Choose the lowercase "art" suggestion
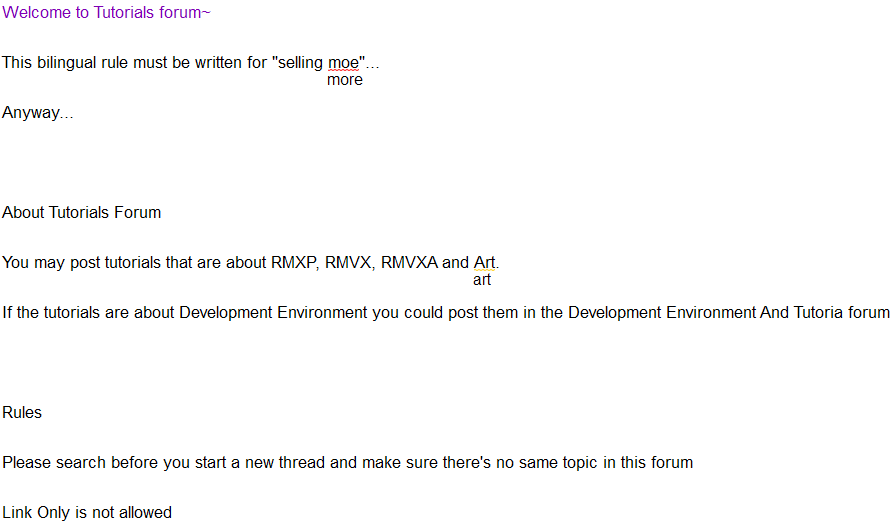This screenshot has height=523, width=896. click(x=482, y=280)
